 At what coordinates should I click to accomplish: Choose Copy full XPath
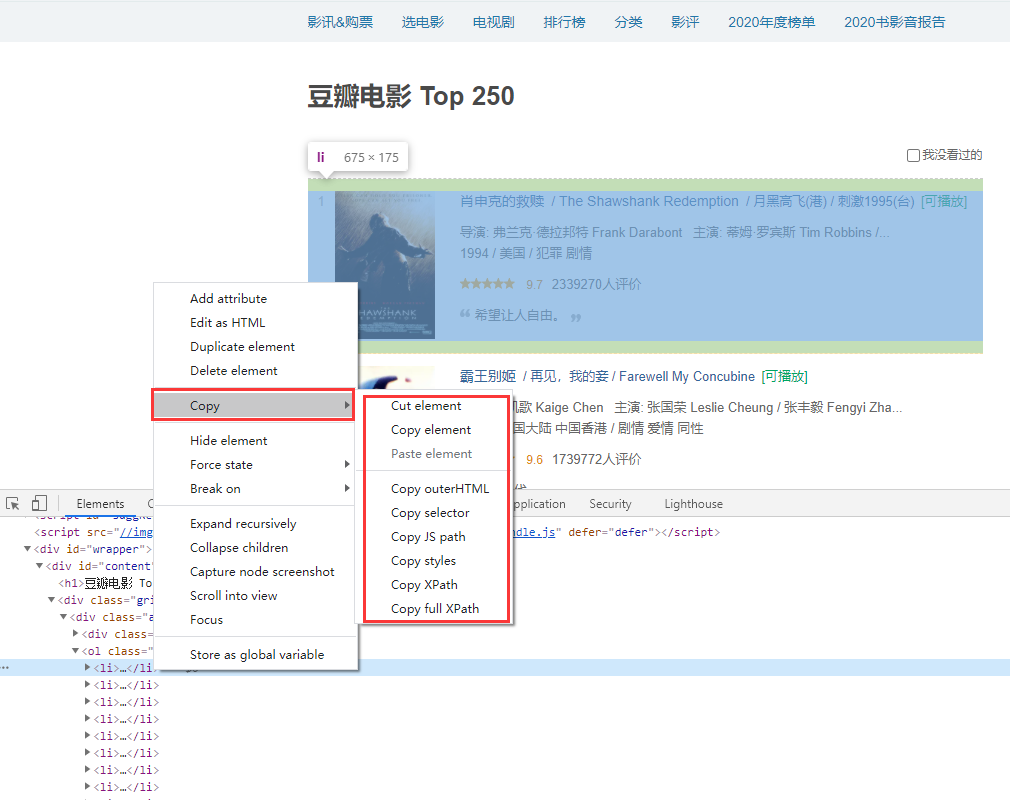click(x=436, y=609)
